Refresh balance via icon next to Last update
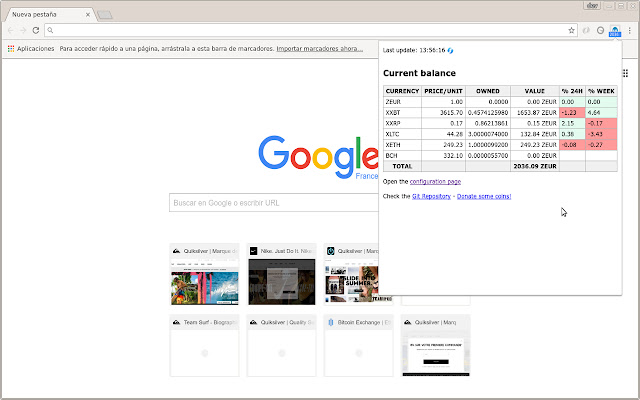Image resolution: width=640 pixels, height=400 pixels. click(450, 50)
